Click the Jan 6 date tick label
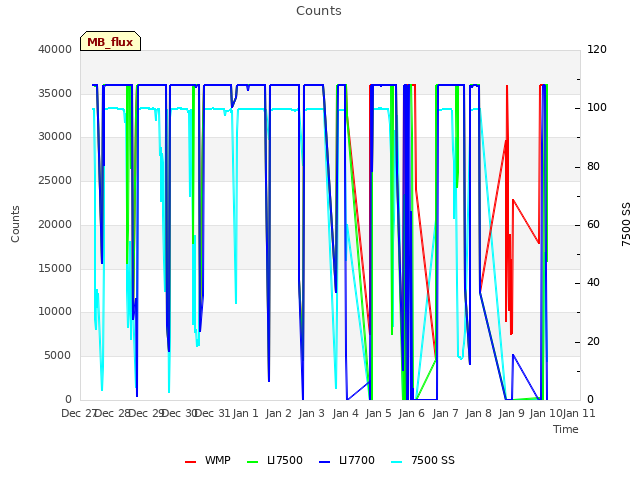Image resolution: width=640 pixels, height=480 pixels. click(x=412, y=413)
